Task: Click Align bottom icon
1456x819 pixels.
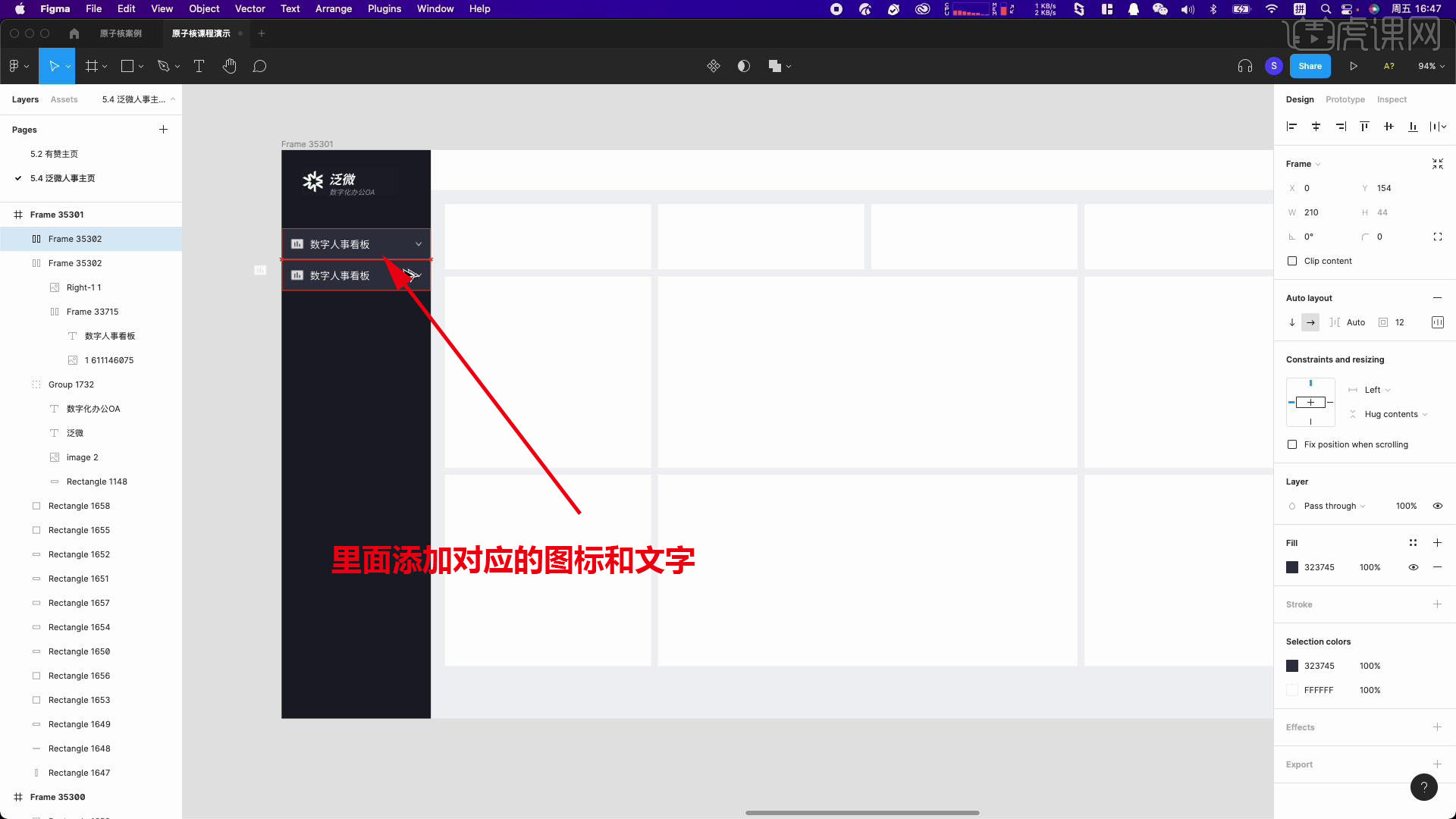Action: [x=1413, y=127]
